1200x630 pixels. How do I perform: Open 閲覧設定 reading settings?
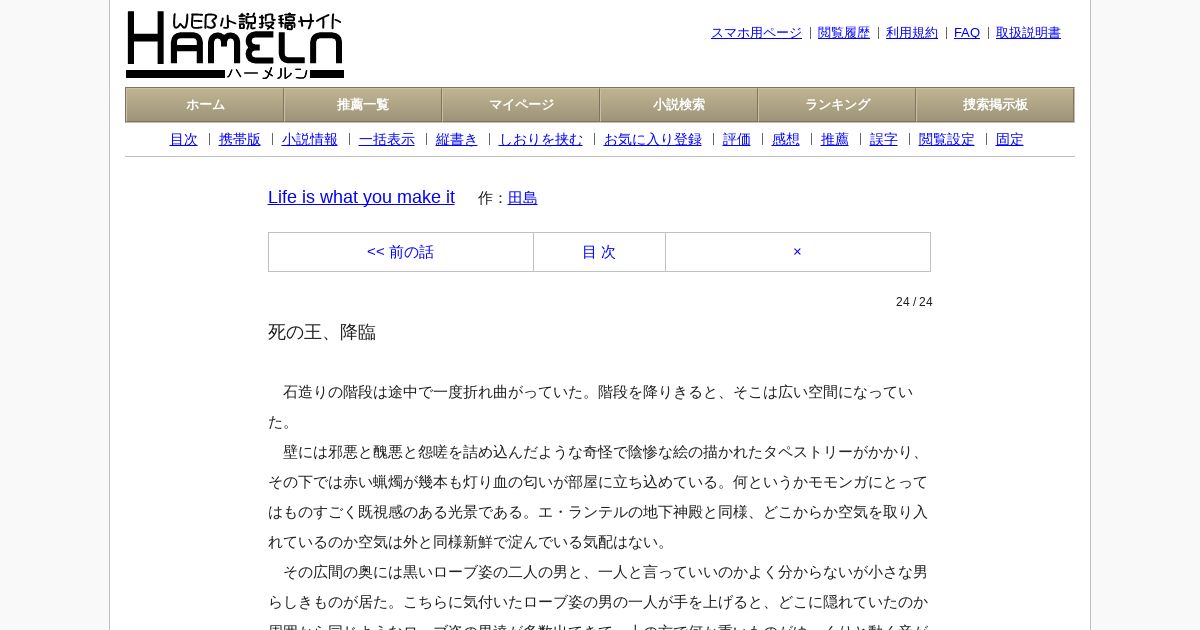[x=947, y=140]
